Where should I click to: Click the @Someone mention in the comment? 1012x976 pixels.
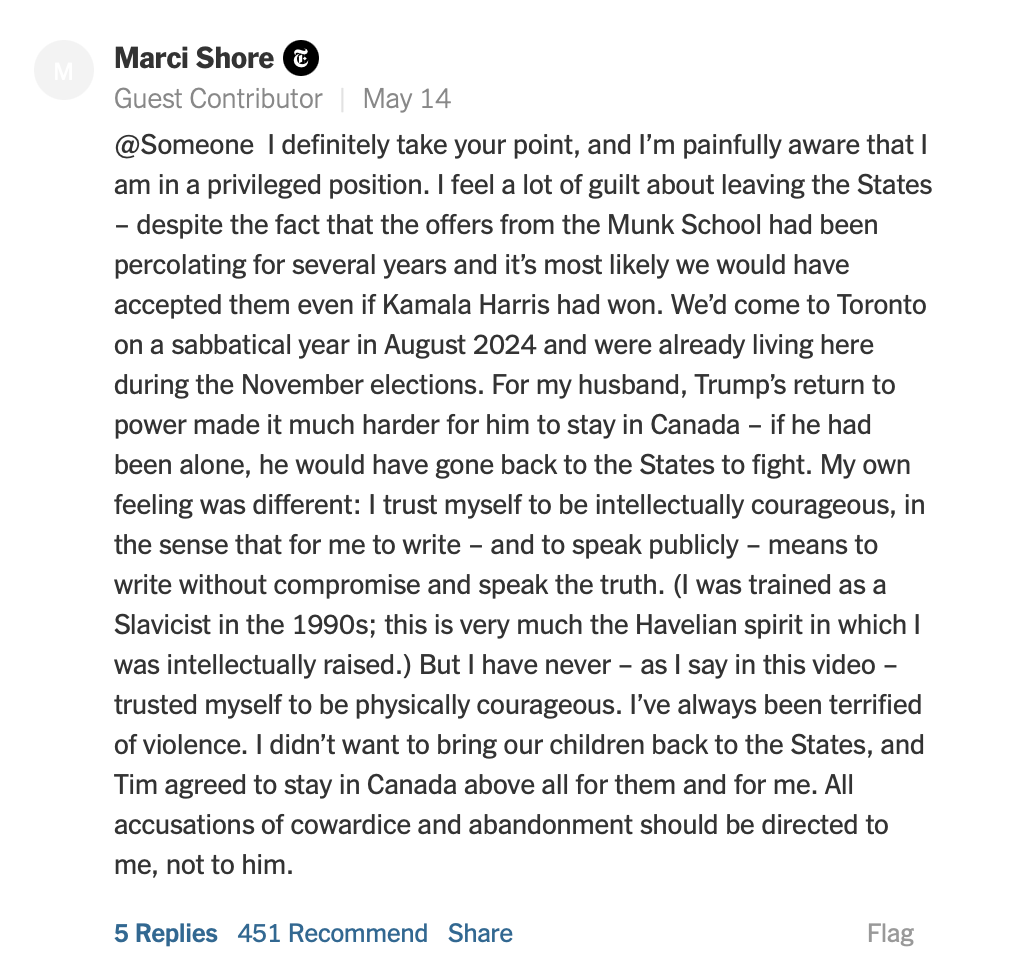pos(184,145)
